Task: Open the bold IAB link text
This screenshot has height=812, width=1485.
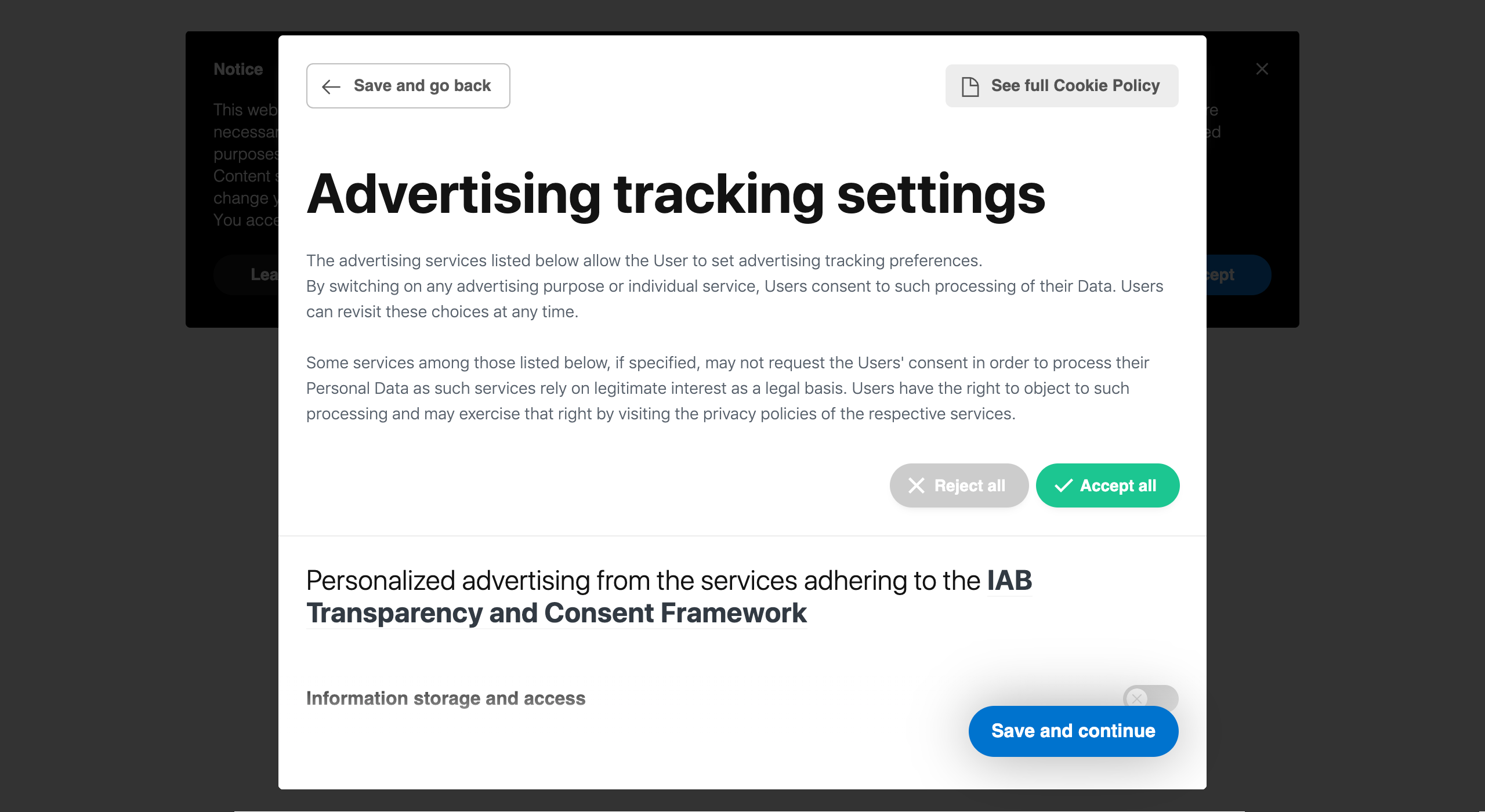Action: pos(1009,581)
